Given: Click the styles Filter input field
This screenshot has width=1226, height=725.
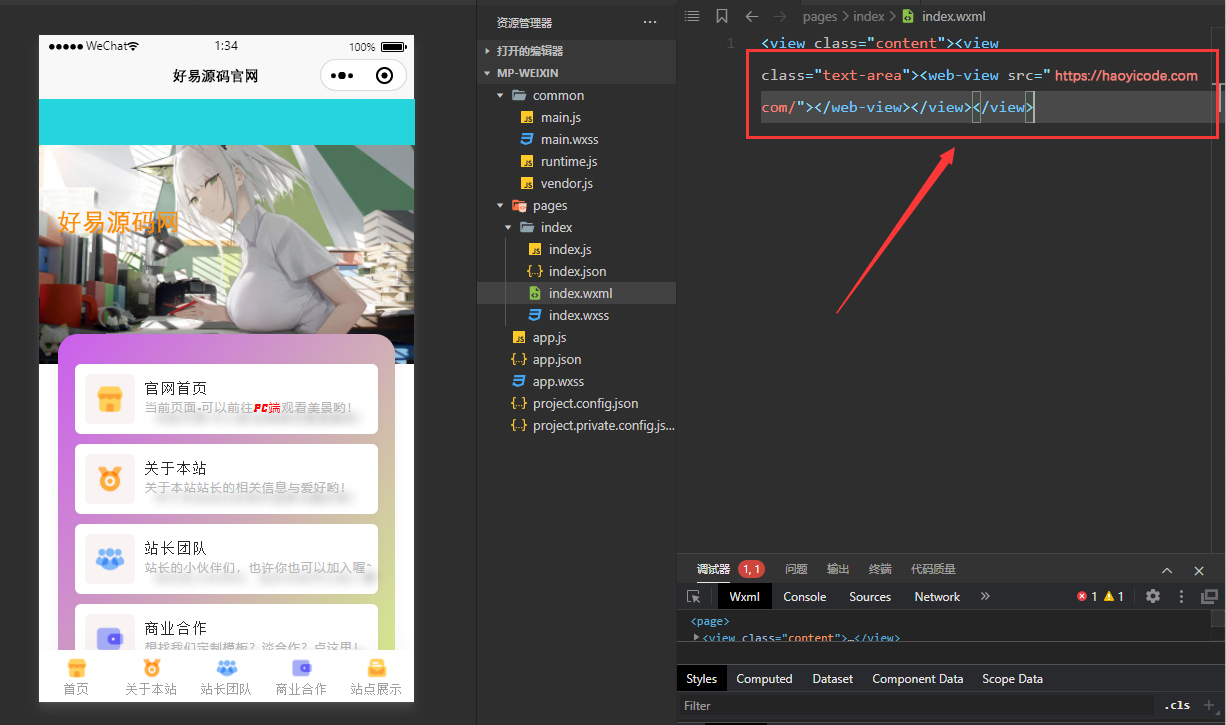Looking at the screenshot, I should click(x=900, y=705).
